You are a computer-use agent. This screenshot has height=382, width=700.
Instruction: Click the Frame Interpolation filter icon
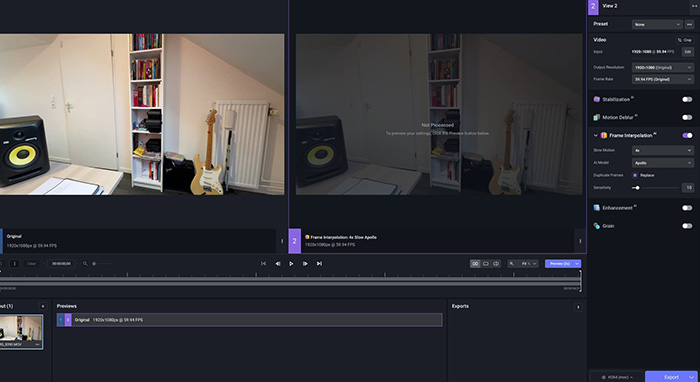click(604, 135)
